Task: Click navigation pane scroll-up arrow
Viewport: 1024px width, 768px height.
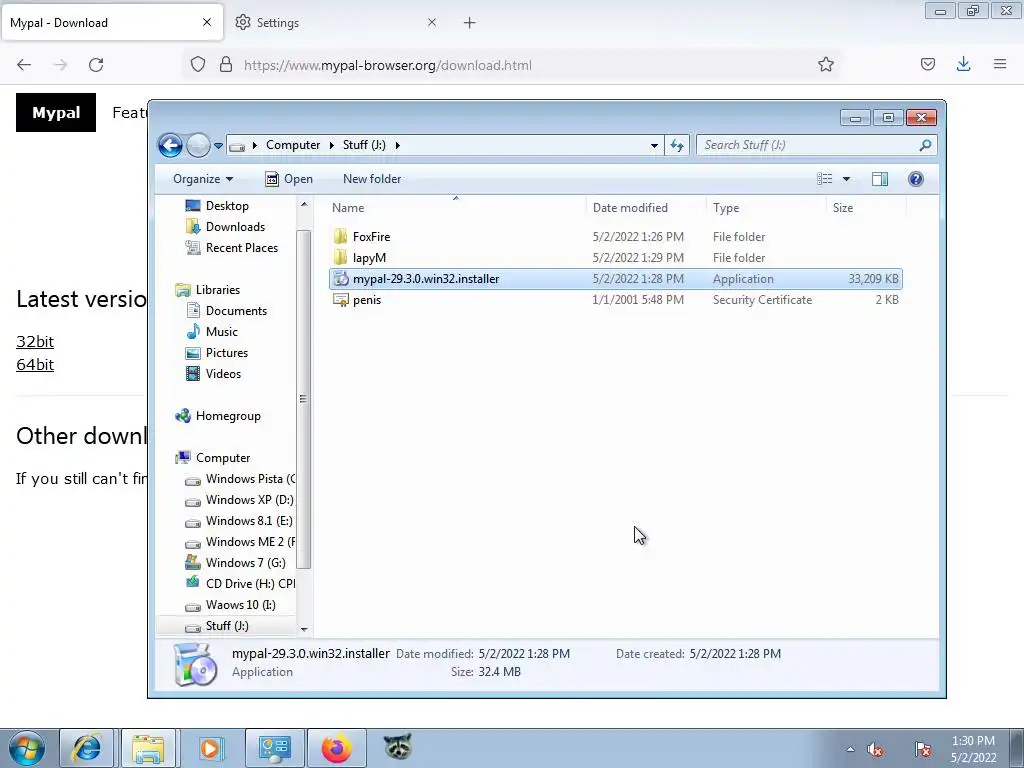Action: click(304, 205)
